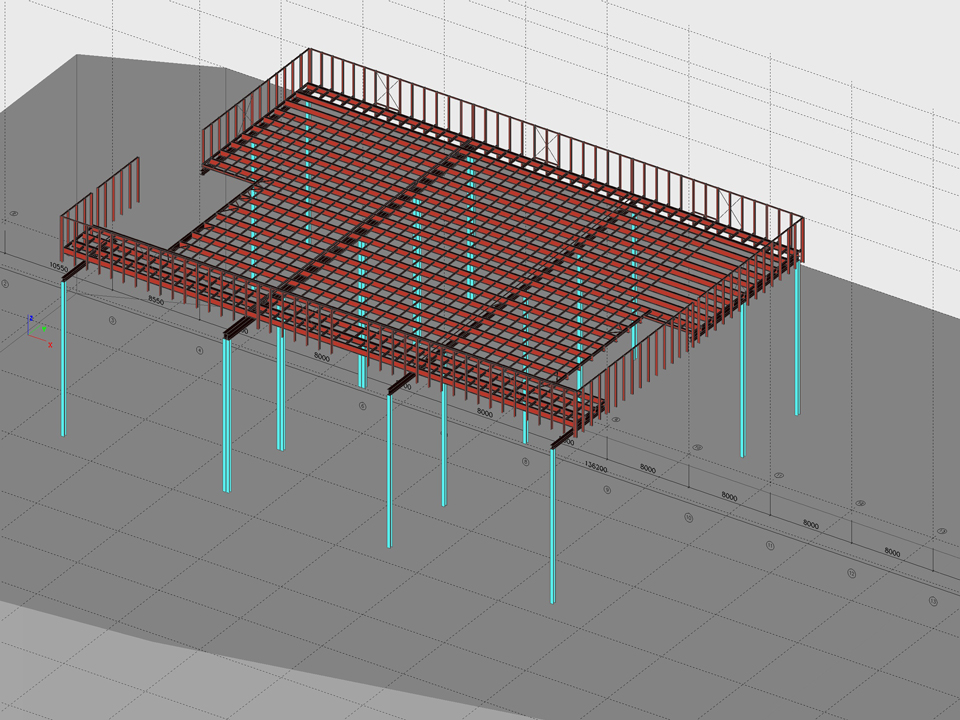This screenshot has height=720, width=960.
Task: Click the XYZ coordinate axis gizmo
Action: click(37, 329)
